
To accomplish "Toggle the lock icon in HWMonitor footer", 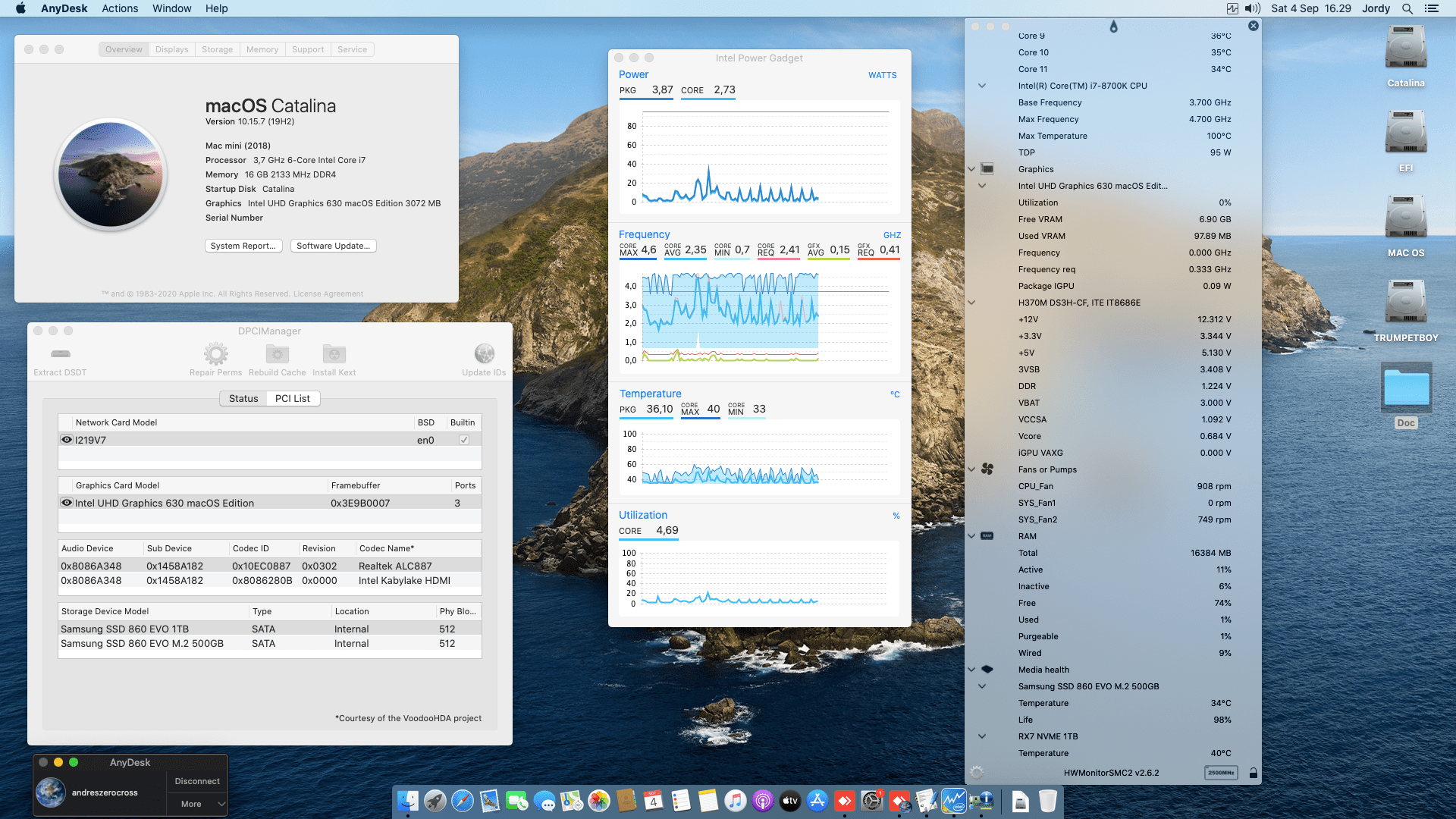I will (1254, 773).
